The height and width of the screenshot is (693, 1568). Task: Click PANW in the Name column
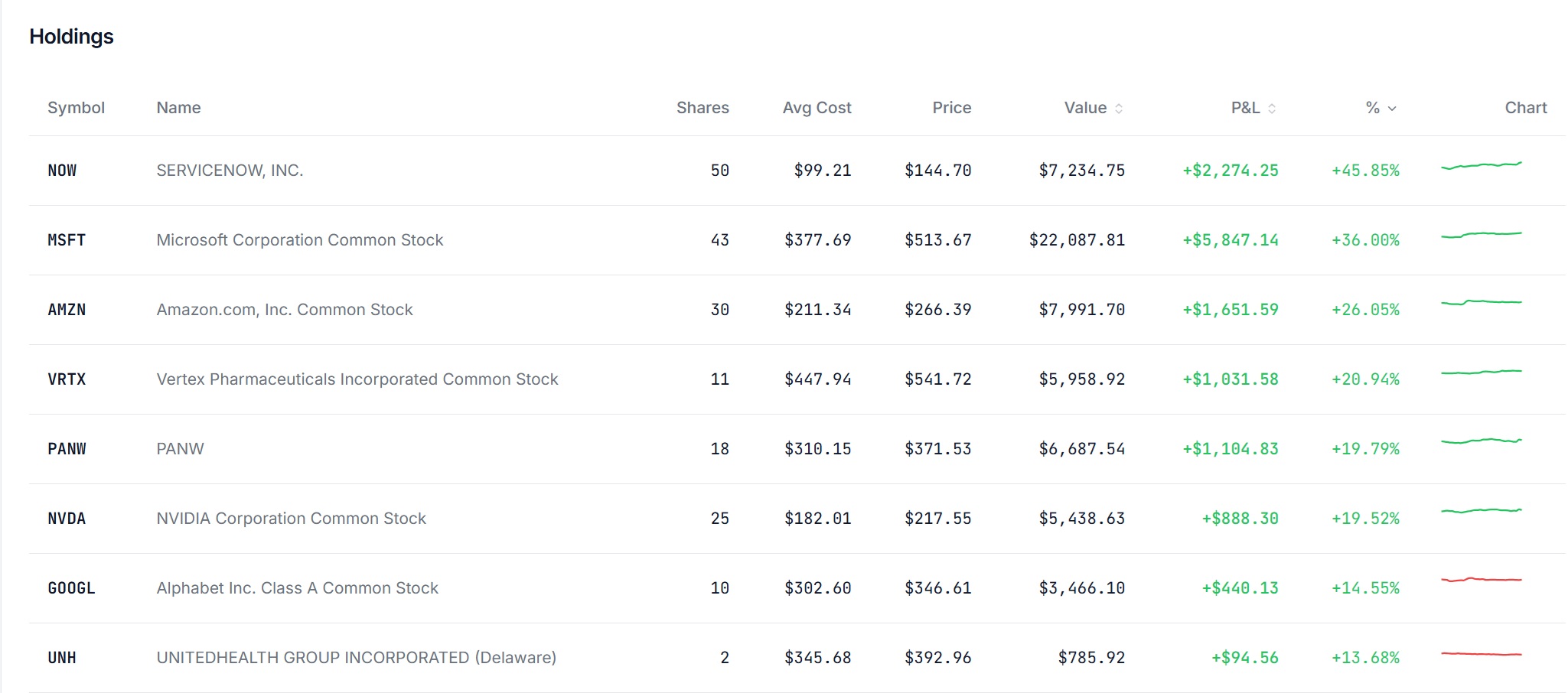click(x=180, y=449)
